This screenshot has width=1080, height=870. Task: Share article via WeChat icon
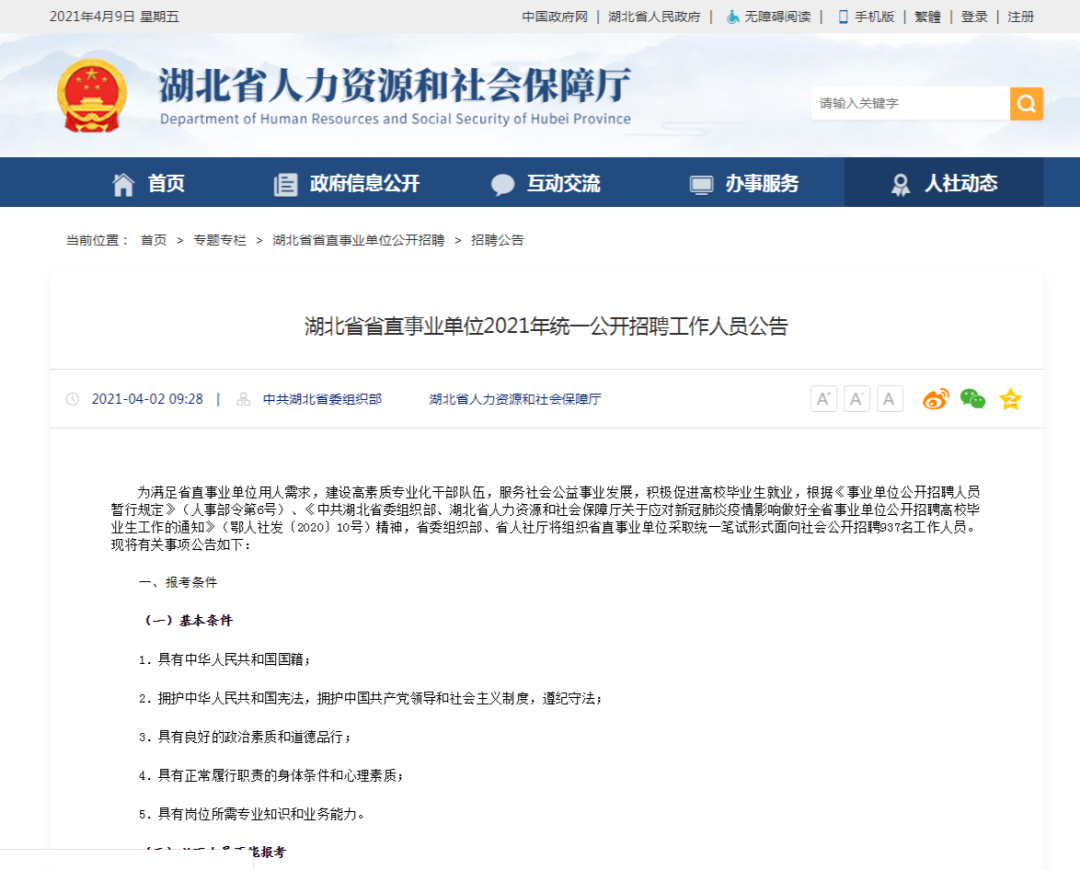[x=973, y=399]
